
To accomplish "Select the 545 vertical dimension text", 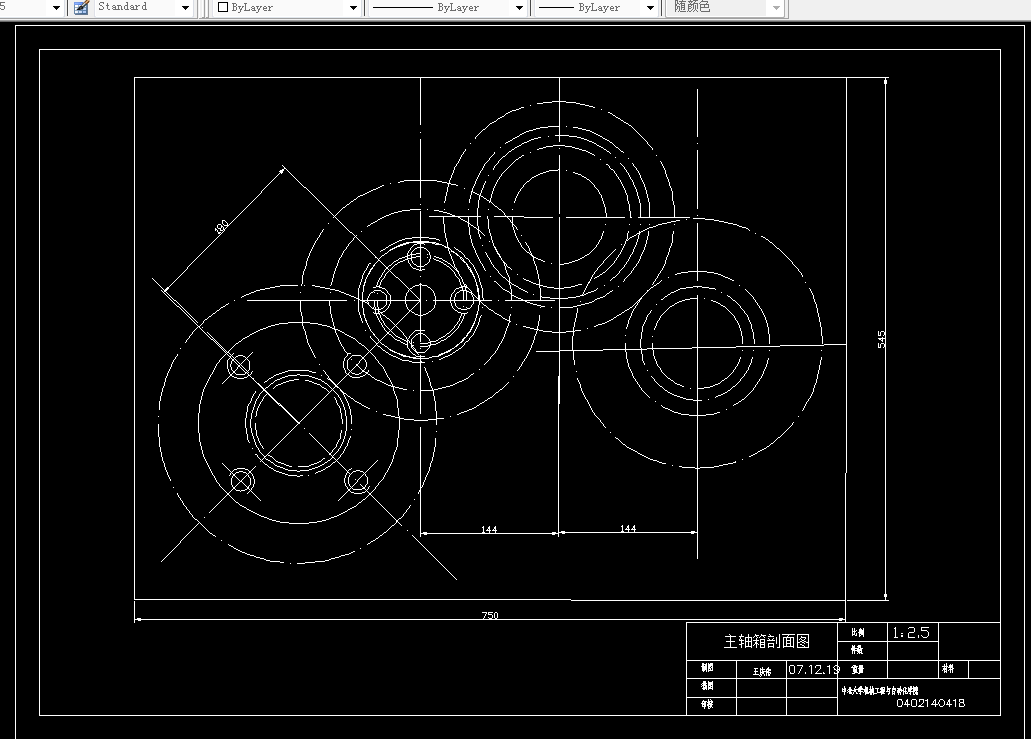I will click(x=881, y=339).
